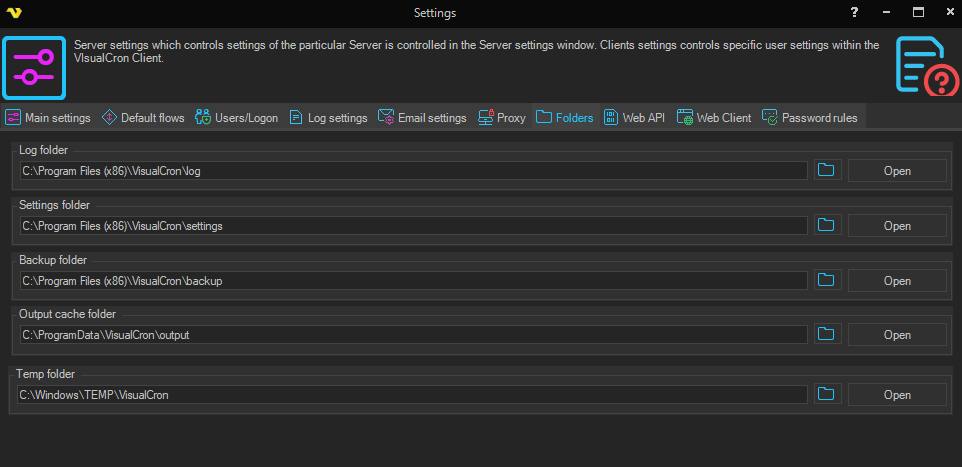Open the Email settings tab
962x467 pixels.
[422, 118]
